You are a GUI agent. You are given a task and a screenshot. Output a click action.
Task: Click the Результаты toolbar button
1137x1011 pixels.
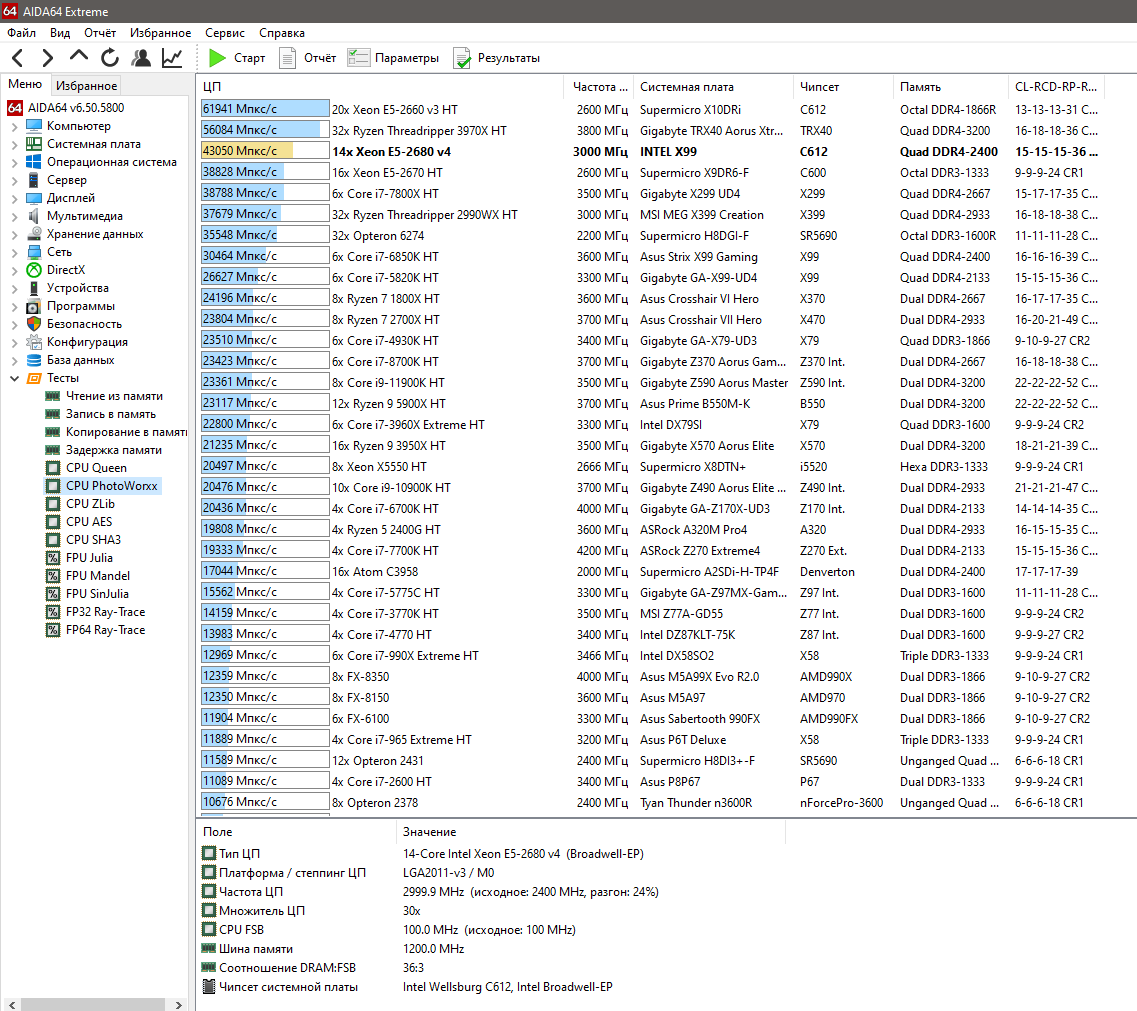497,58
